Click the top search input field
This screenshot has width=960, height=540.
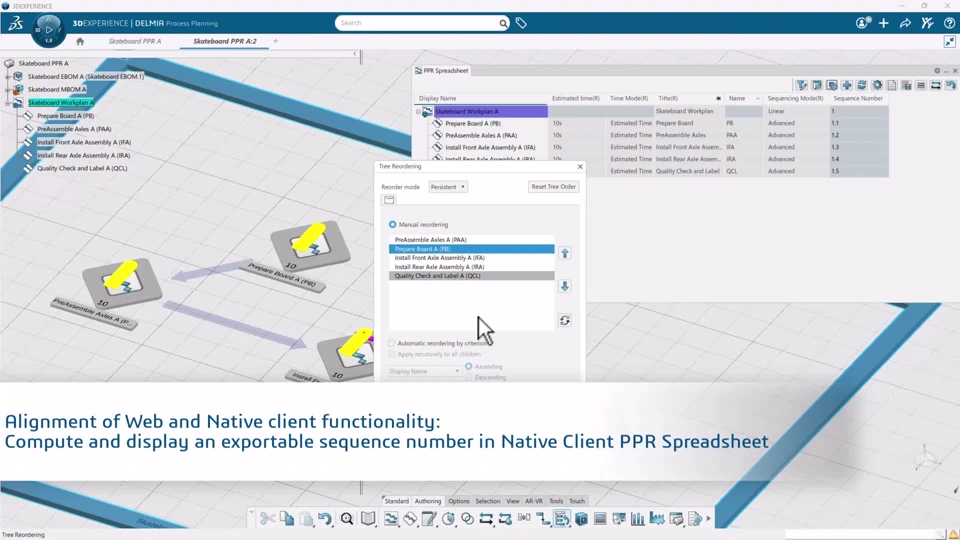[418, 23]
